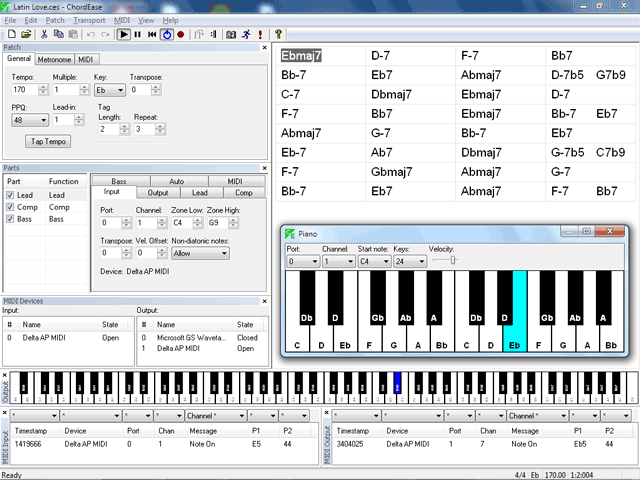Image resolution: width=640 pixels, height=480 pixels.
Task: Click the Play button in toolbar
Action: [124, 34]
